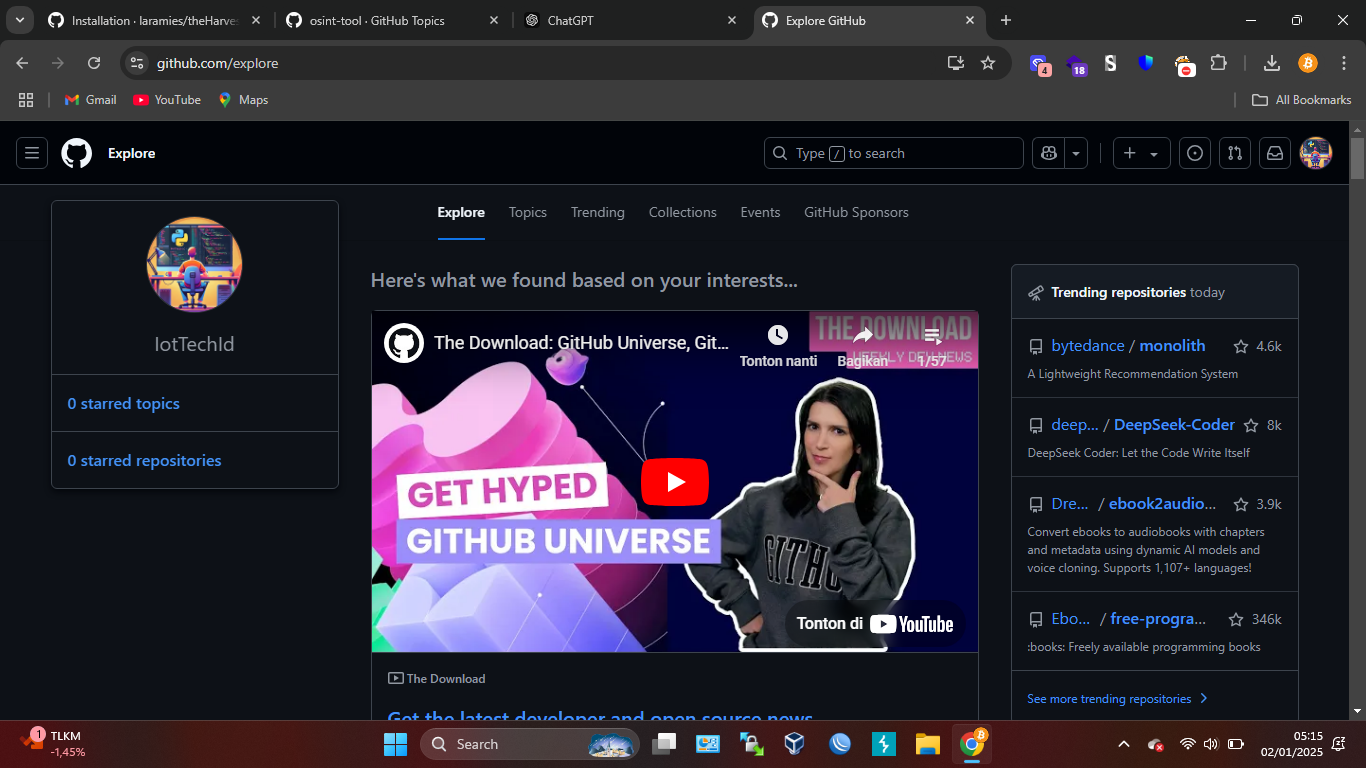1366x768 pixels.
Task: Open the Gmail bookmark
Action: (x=90, y=100)
